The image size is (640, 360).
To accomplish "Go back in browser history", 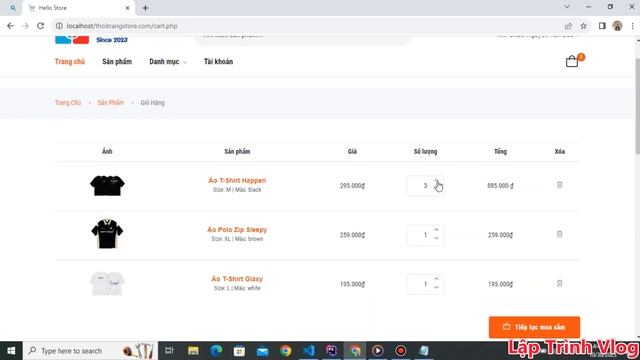I will [x=10, y=26].
